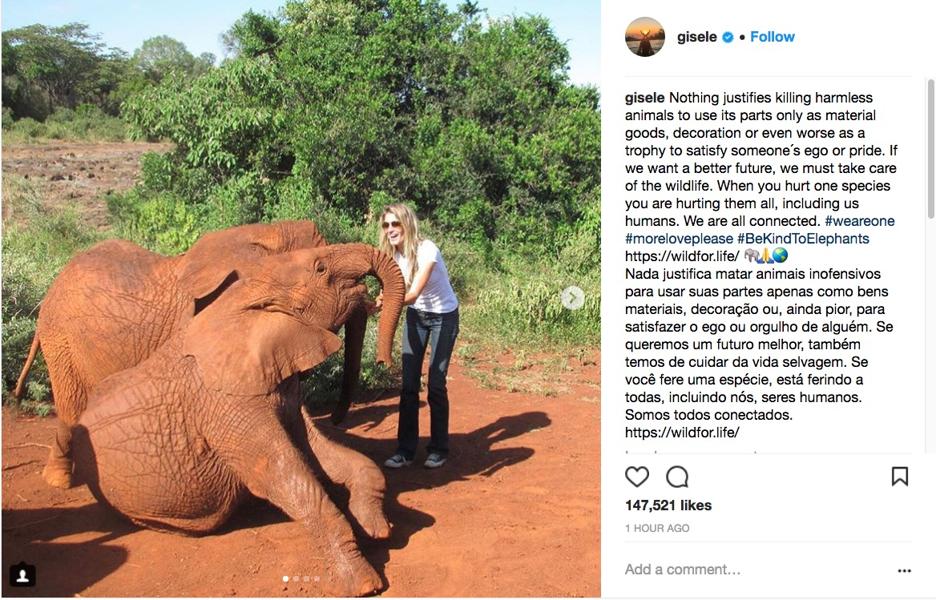Image resolution: width=936 pixels, height=600 pixels.
Task: Open the three-dot more options menu
Action: click(904, 571)
